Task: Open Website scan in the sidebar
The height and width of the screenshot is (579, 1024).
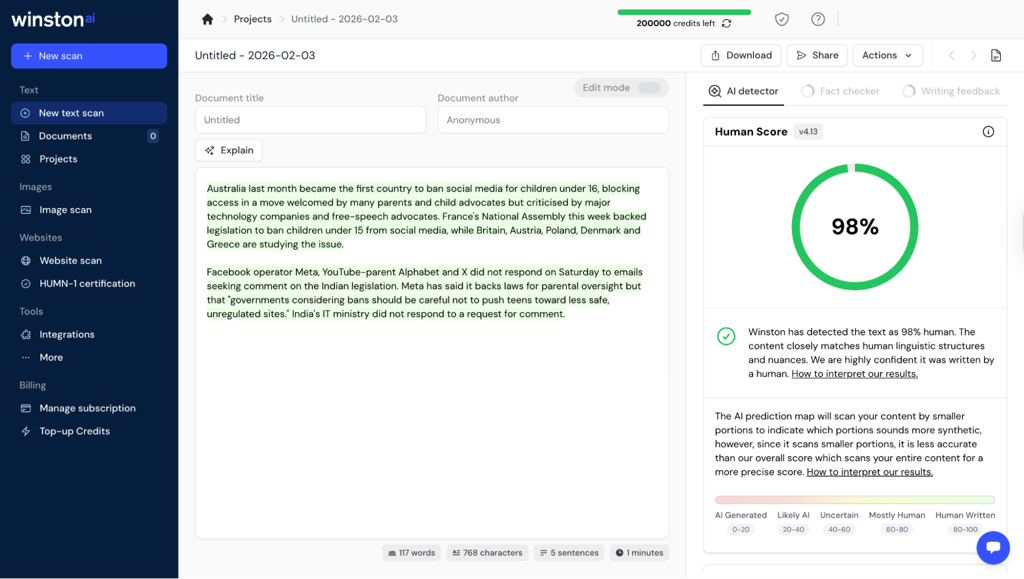Action: (71, 260)
